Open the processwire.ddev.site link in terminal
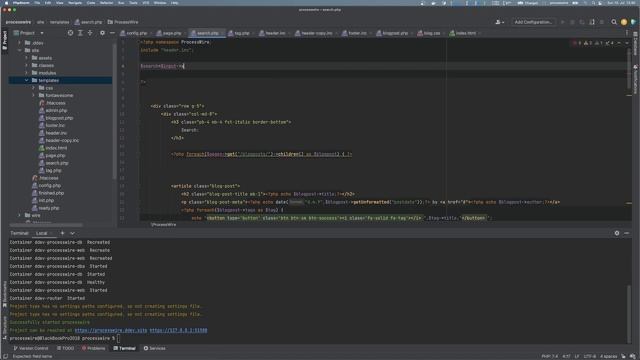Image resolution: width=640 pixels, height=360 pixels. point(111,330)
